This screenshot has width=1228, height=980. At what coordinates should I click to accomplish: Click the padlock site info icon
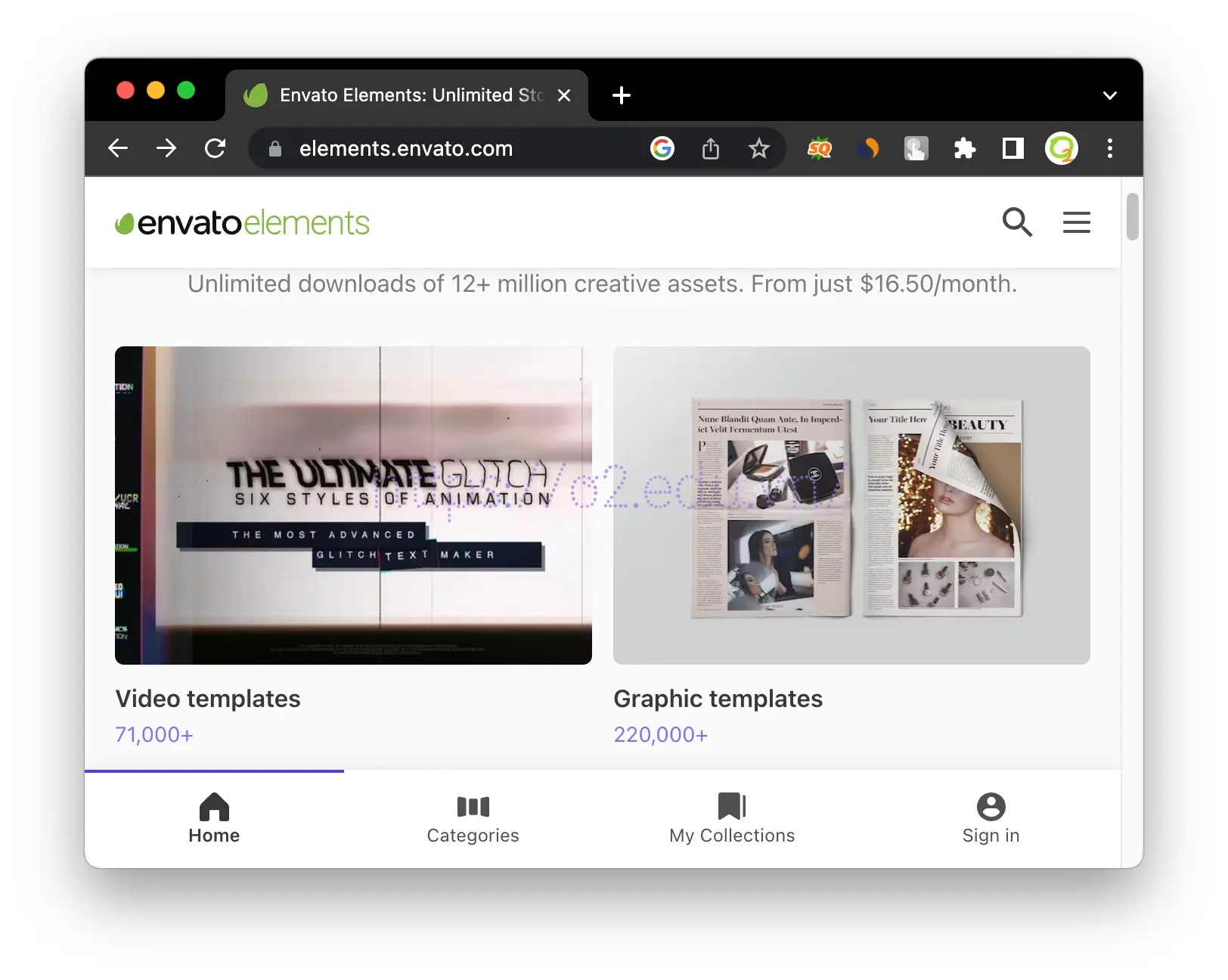(275, 149)
